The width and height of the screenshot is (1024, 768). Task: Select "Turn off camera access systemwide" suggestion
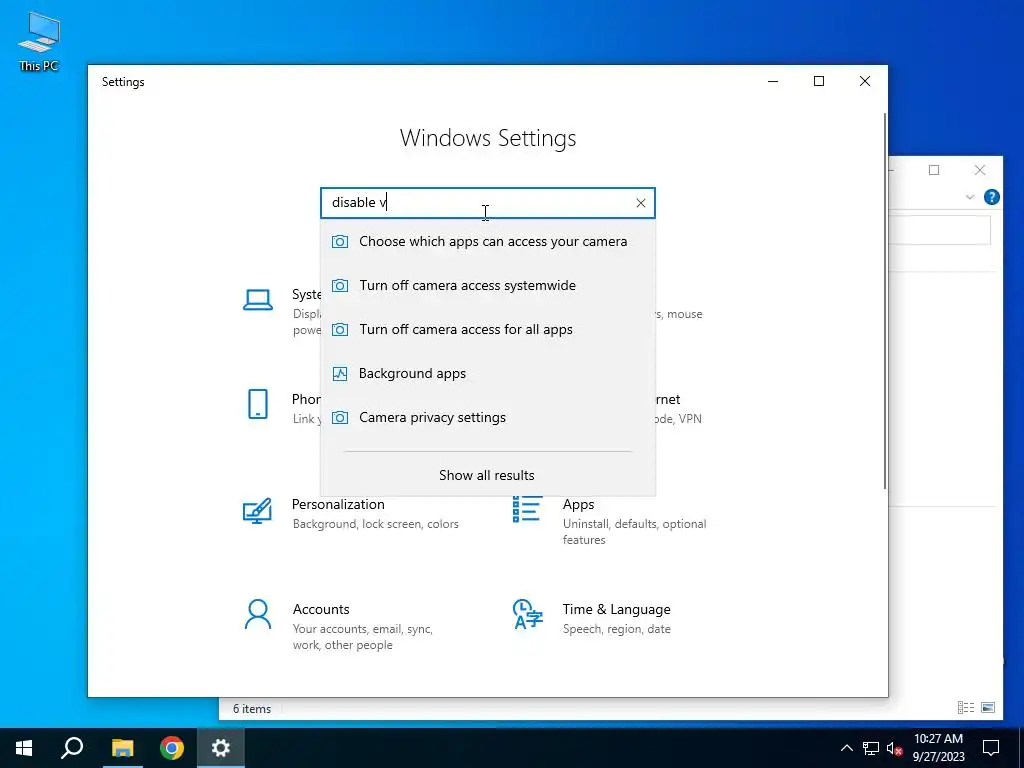tap(488, 285)
